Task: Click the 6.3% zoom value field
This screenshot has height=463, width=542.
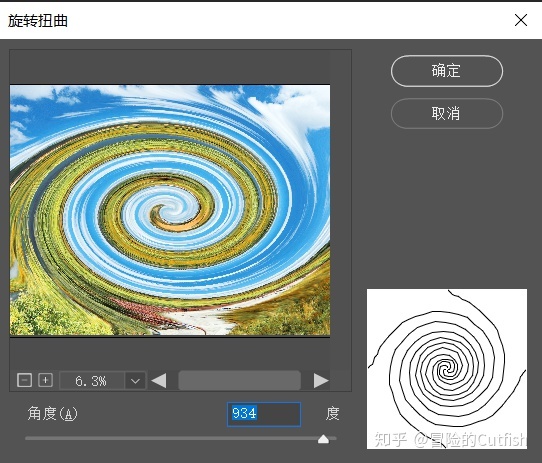Action: [92, 381]
